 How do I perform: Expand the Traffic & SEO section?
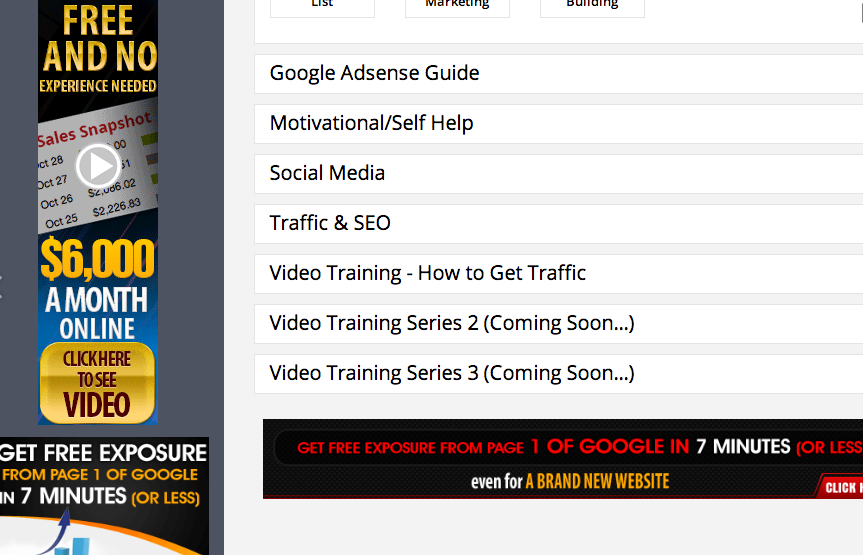click(x=558, y=224)
